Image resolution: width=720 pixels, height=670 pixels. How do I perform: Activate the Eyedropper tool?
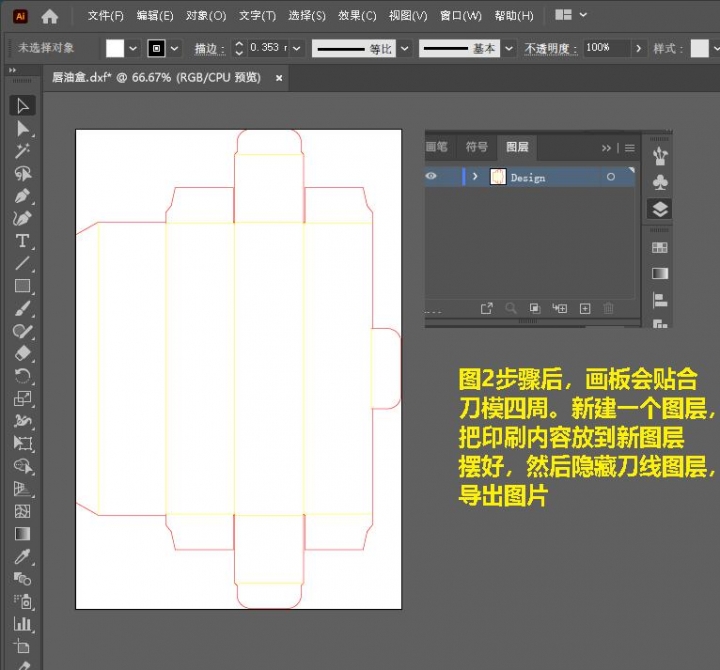click(x=22, y=556)
